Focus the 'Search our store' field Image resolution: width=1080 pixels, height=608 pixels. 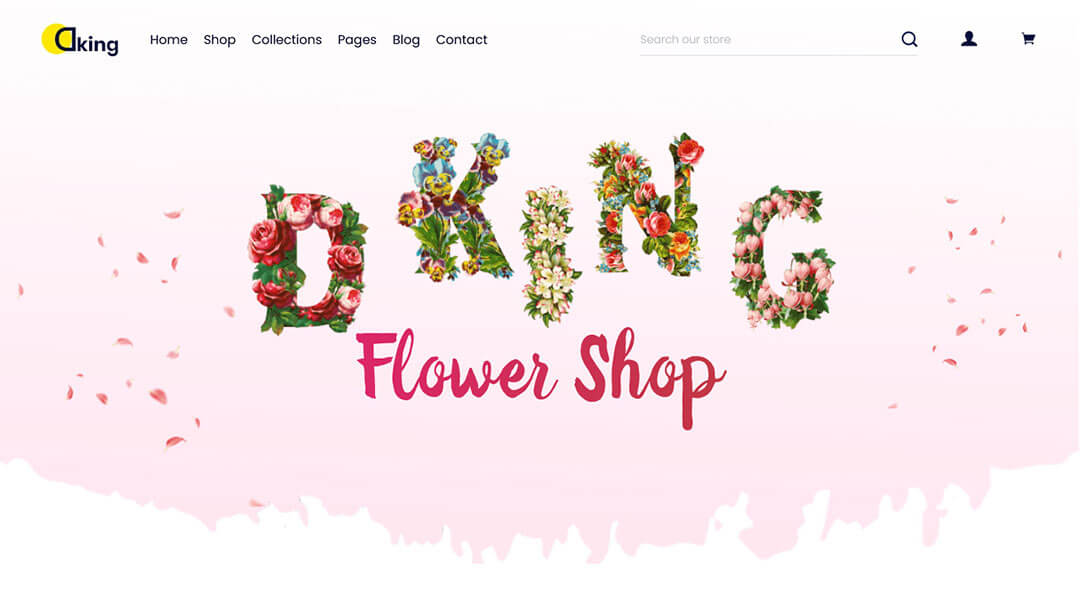point(768,40)
